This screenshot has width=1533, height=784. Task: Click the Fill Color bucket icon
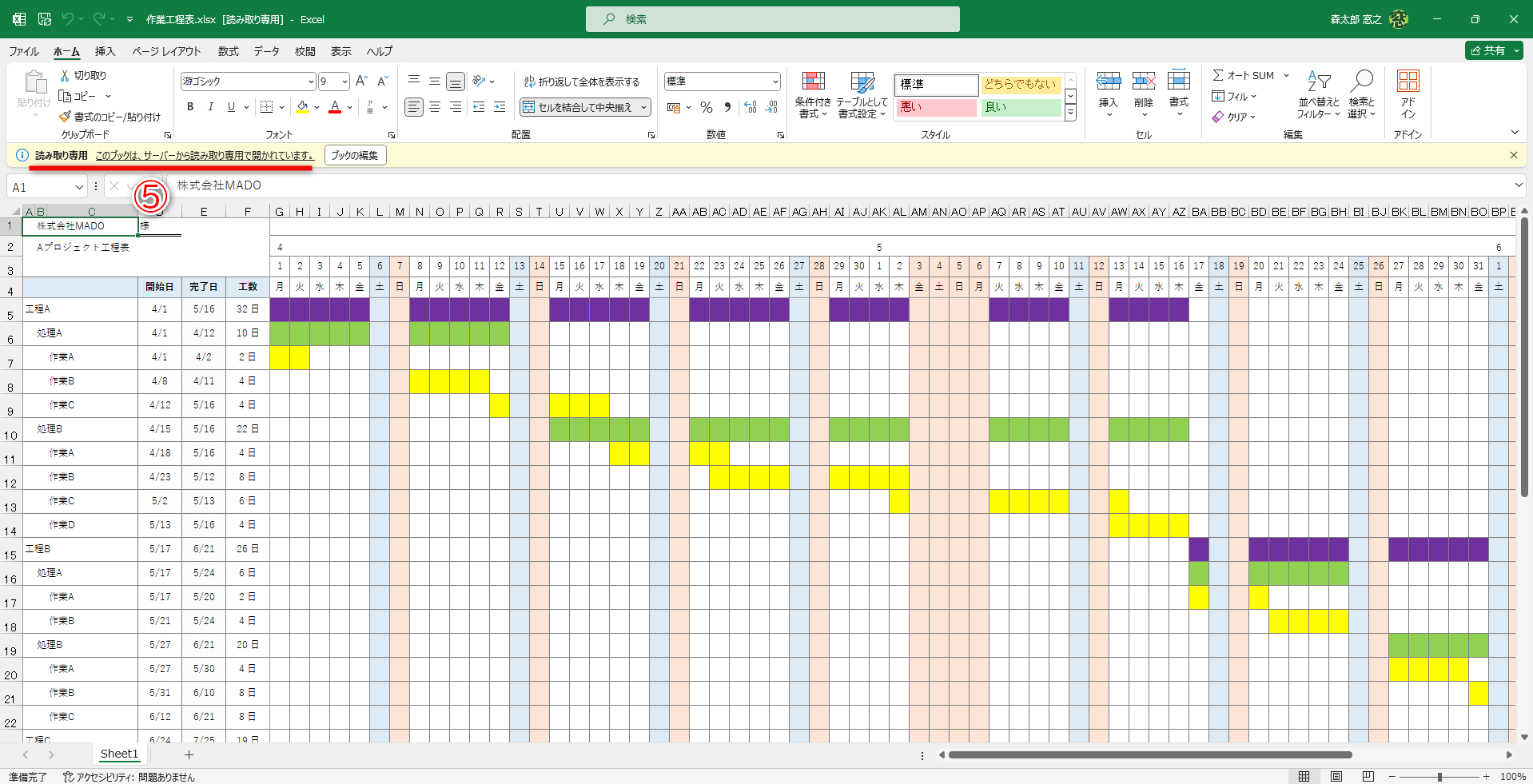[302, 107]
